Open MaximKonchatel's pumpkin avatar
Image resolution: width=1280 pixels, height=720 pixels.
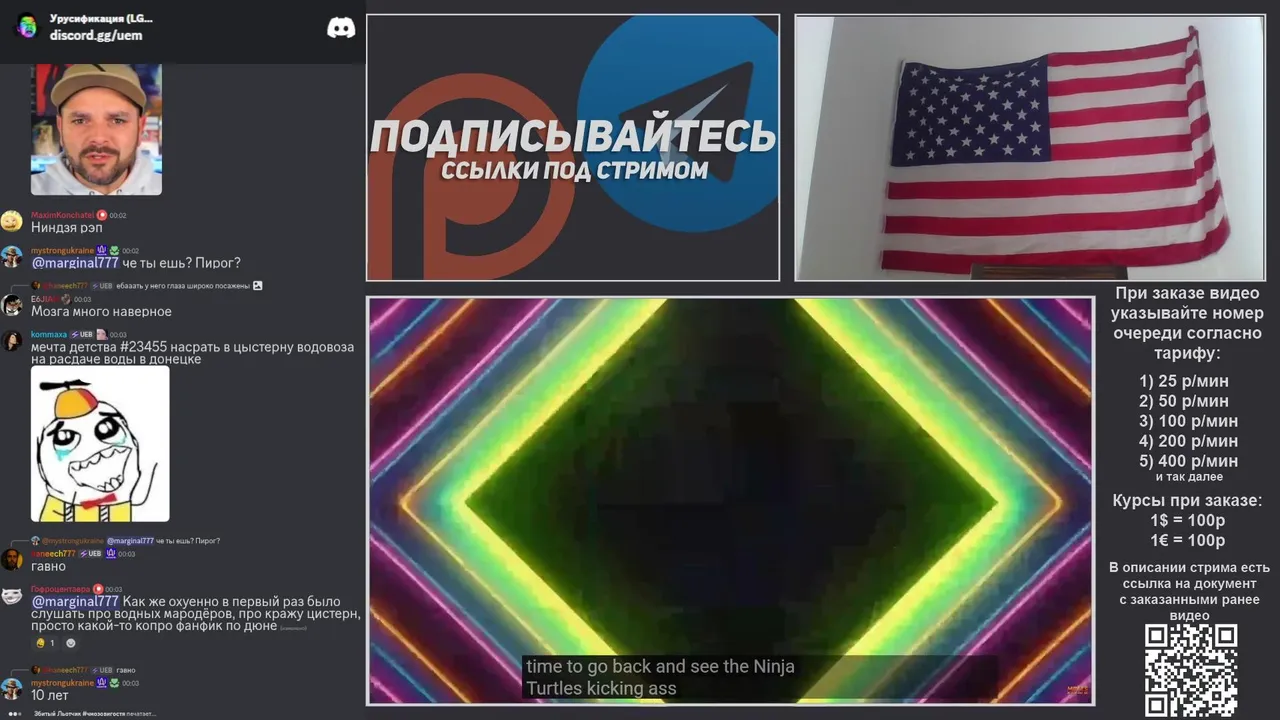pos(11,221)
